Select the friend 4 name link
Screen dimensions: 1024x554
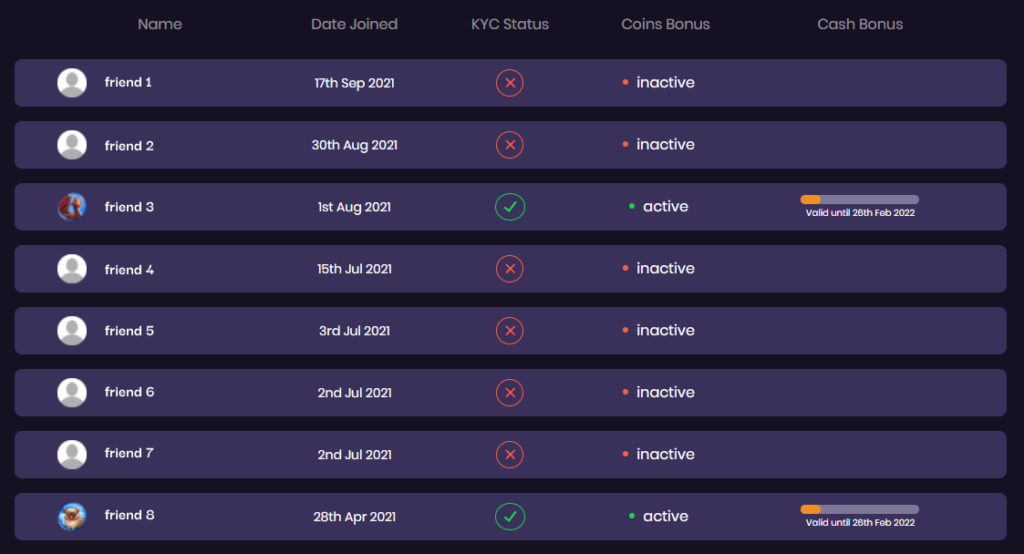pos(129,269)
